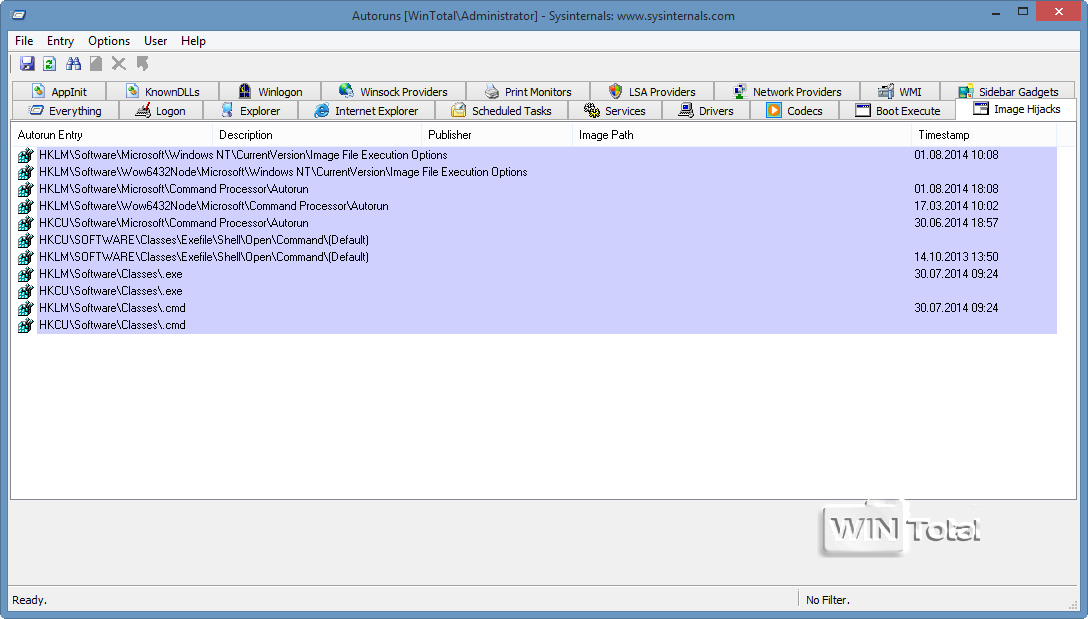Click icon of HKLM Image File Execution Options row
This screenshot has width=1088, height=619.
click(x=26, y=155)
